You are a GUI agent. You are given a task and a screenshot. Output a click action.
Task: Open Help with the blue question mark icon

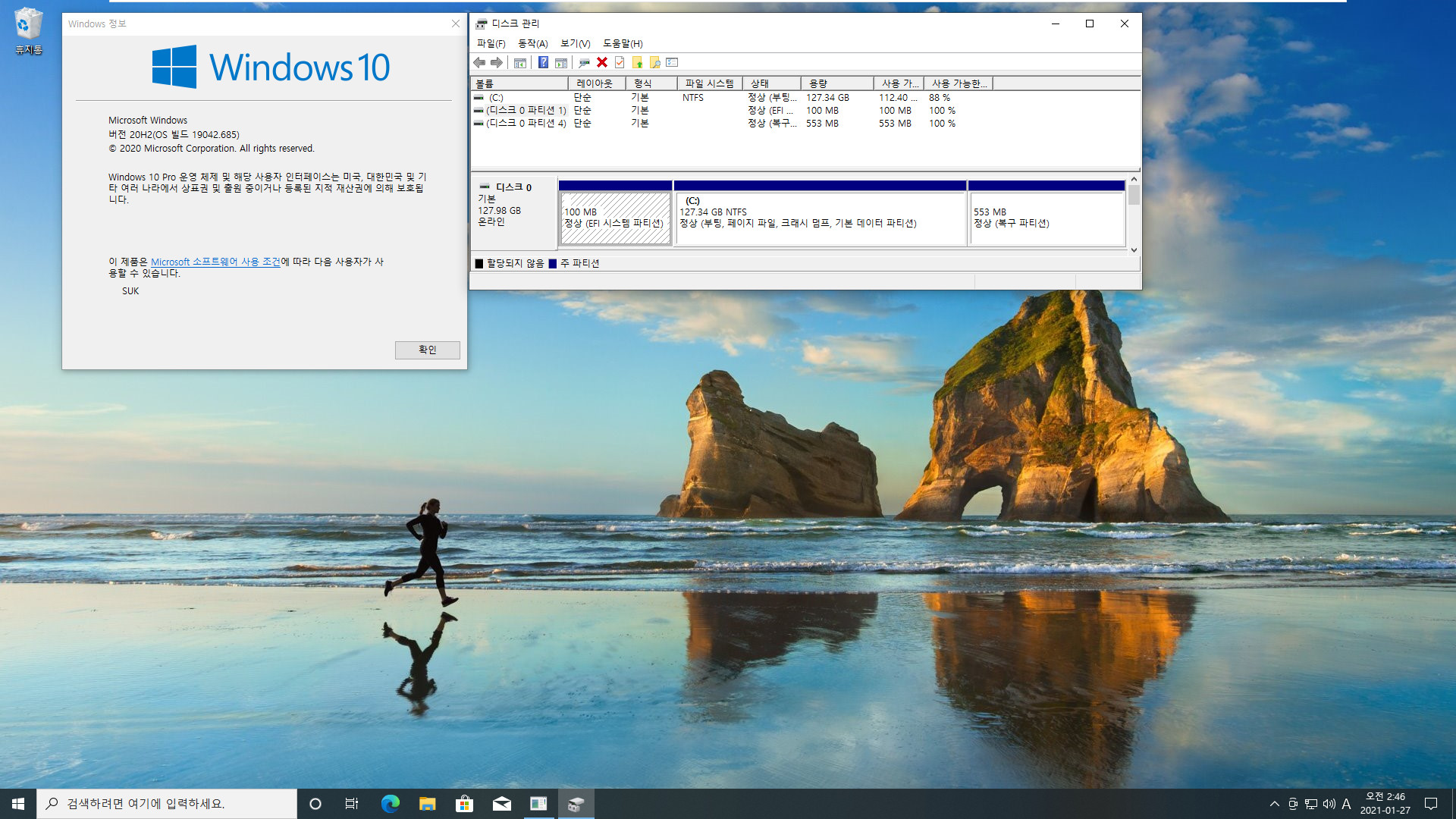point(543,63)
